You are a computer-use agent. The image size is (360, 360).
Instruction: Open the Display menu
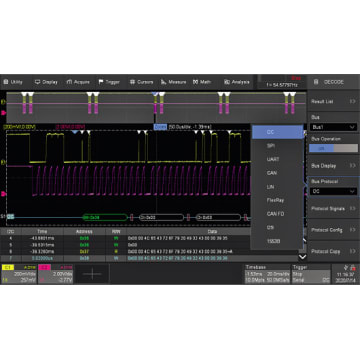point(46,82)
